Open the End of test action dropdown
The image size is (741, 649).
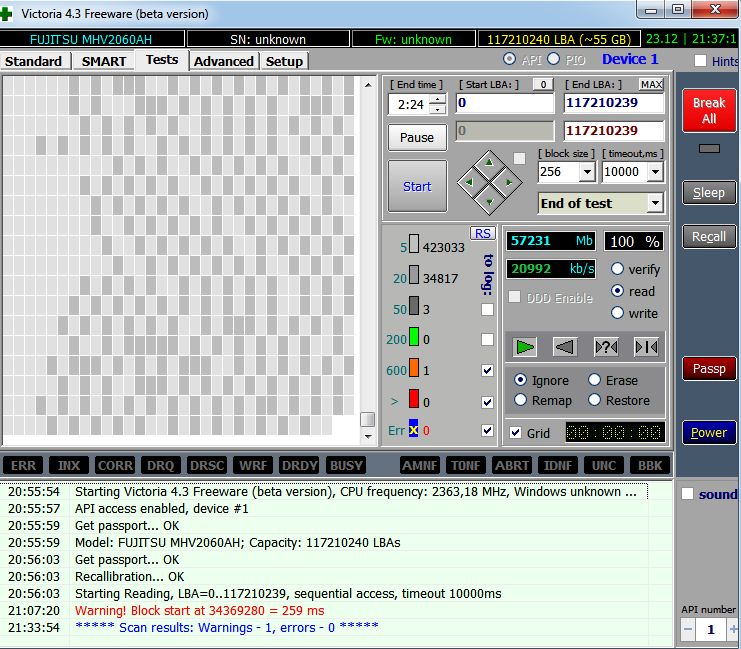(655, 203)
